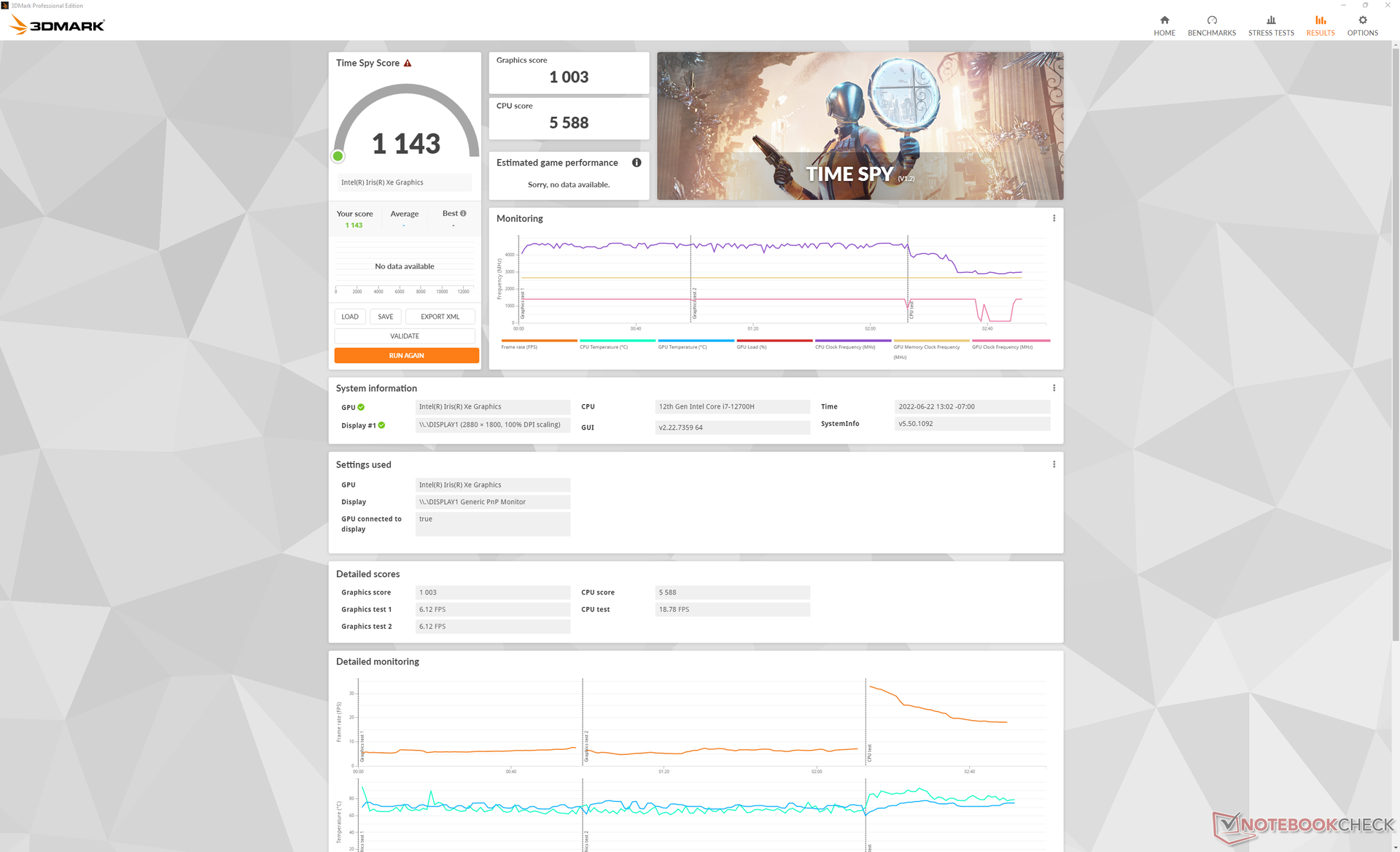The width and height of the screenshot is (1400, 852).
Task: Click the vertical page scrollbar
Action: point(1395,343)
